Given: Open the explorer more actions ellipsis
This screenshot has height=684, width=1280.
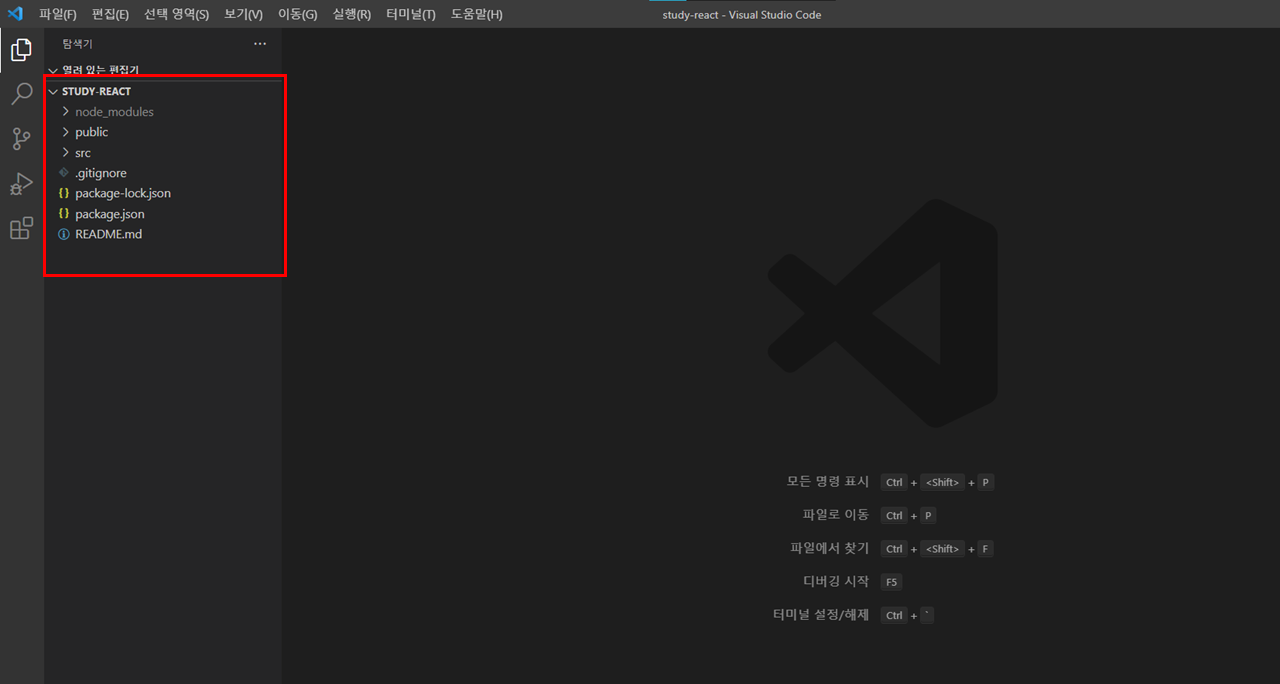Looking at the screenshot, I should coord(260,44).
